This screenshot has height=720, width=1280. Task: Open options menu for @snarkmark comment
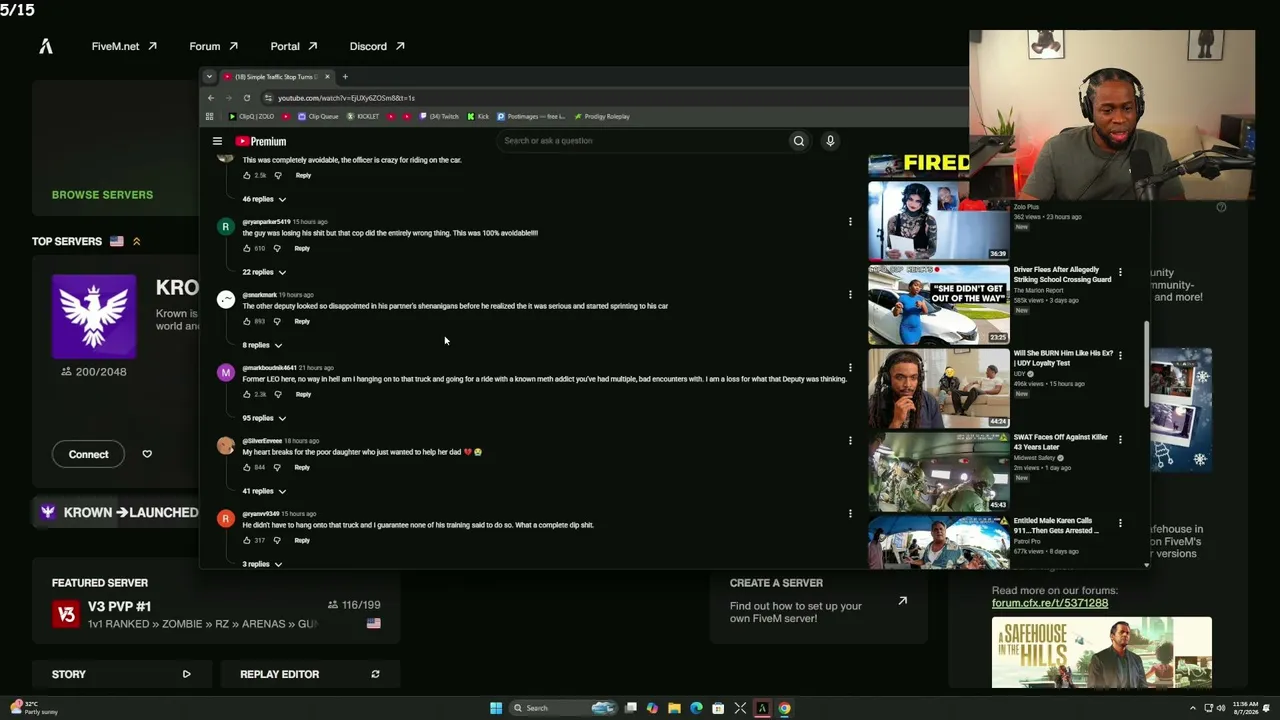coord(850,294)
